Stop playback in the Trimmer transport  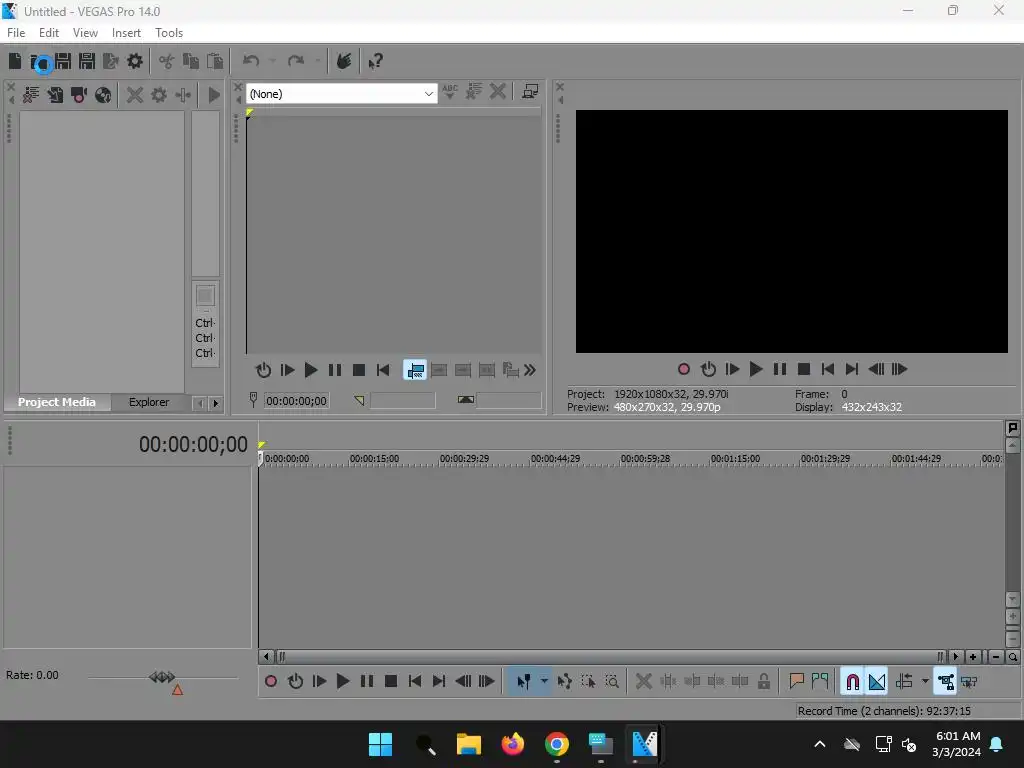[x=359, y=370]
